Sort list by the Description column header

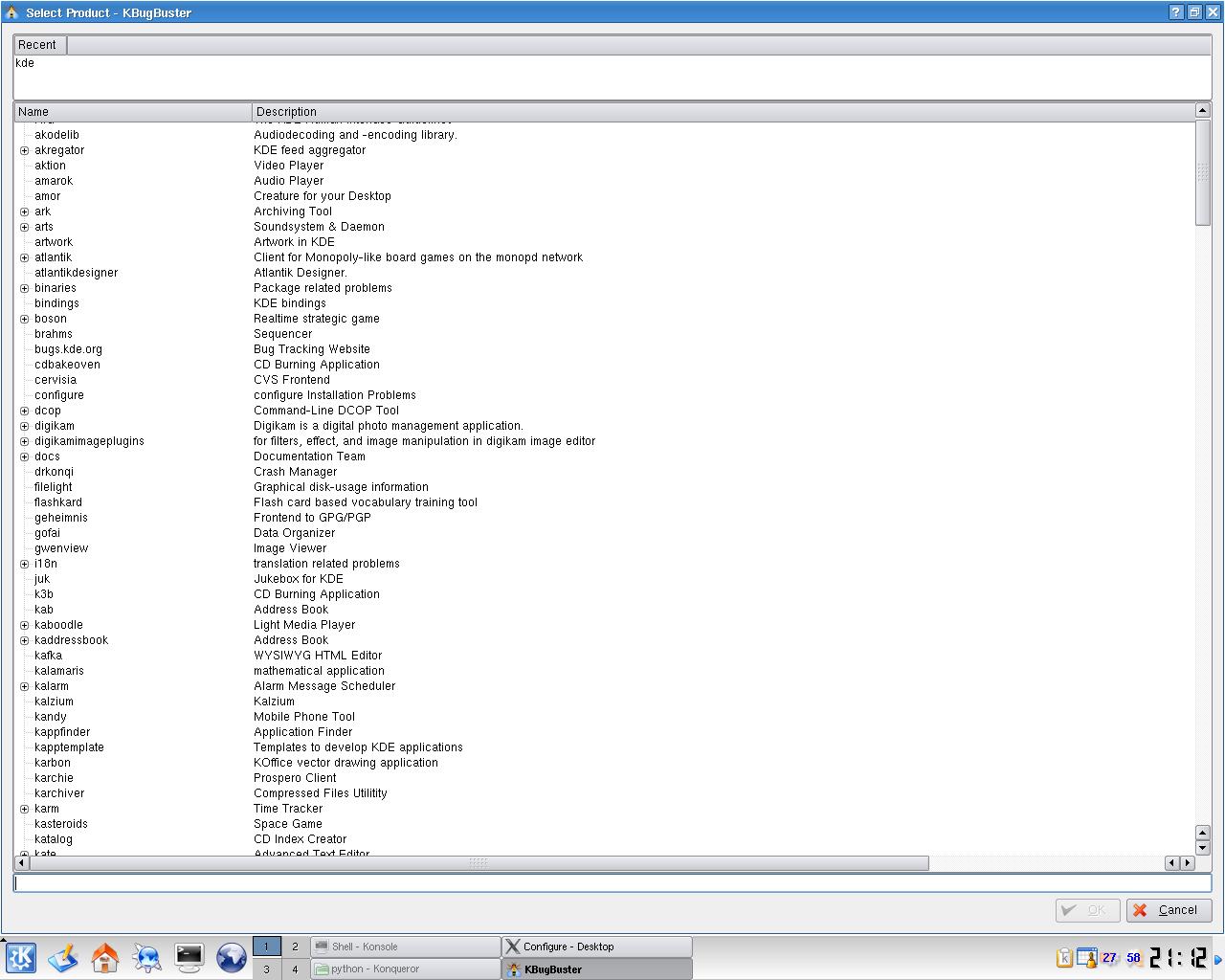point(723,111)
